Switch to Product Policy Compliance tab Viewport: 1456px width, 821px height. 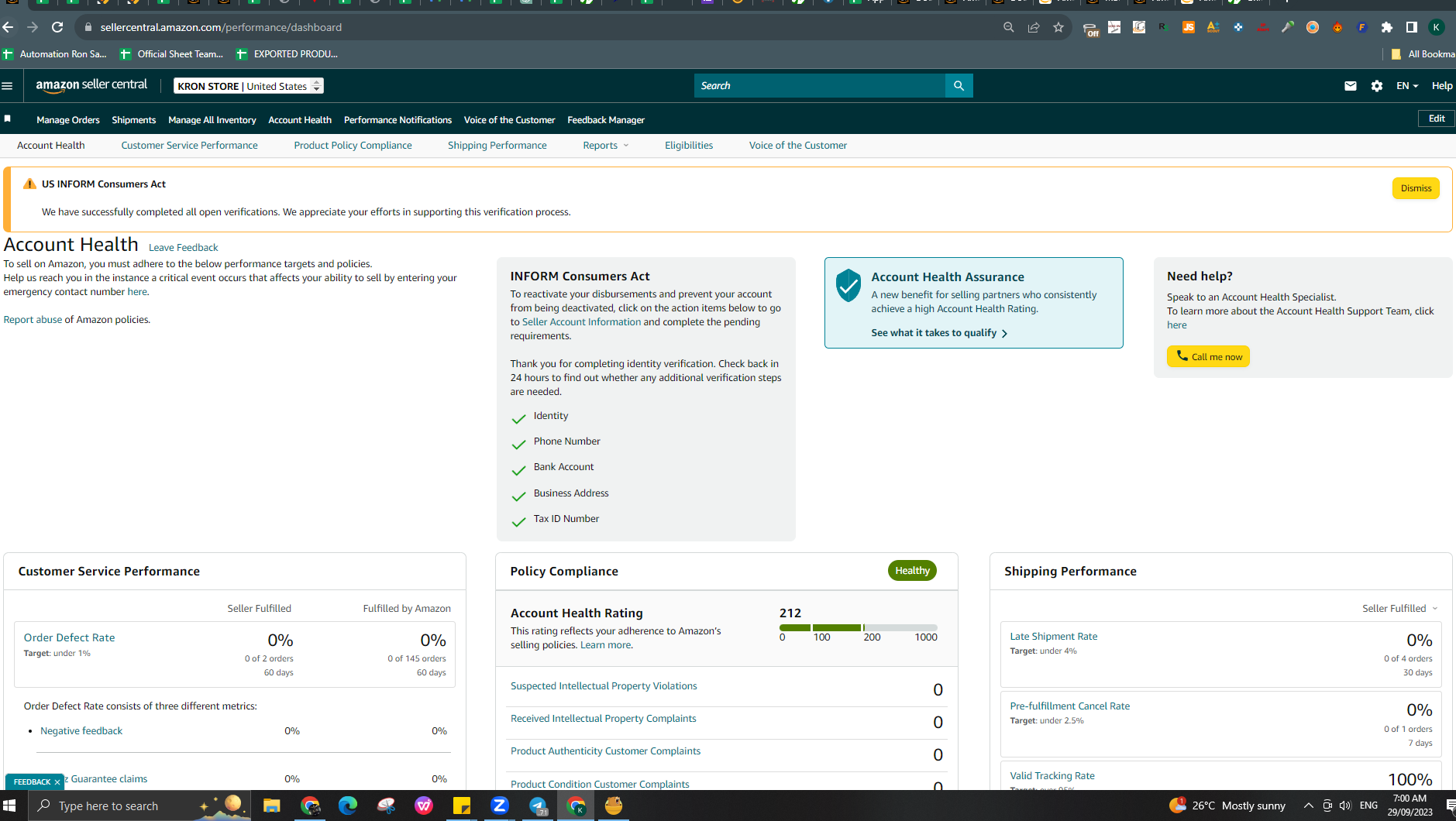point(353,146)
